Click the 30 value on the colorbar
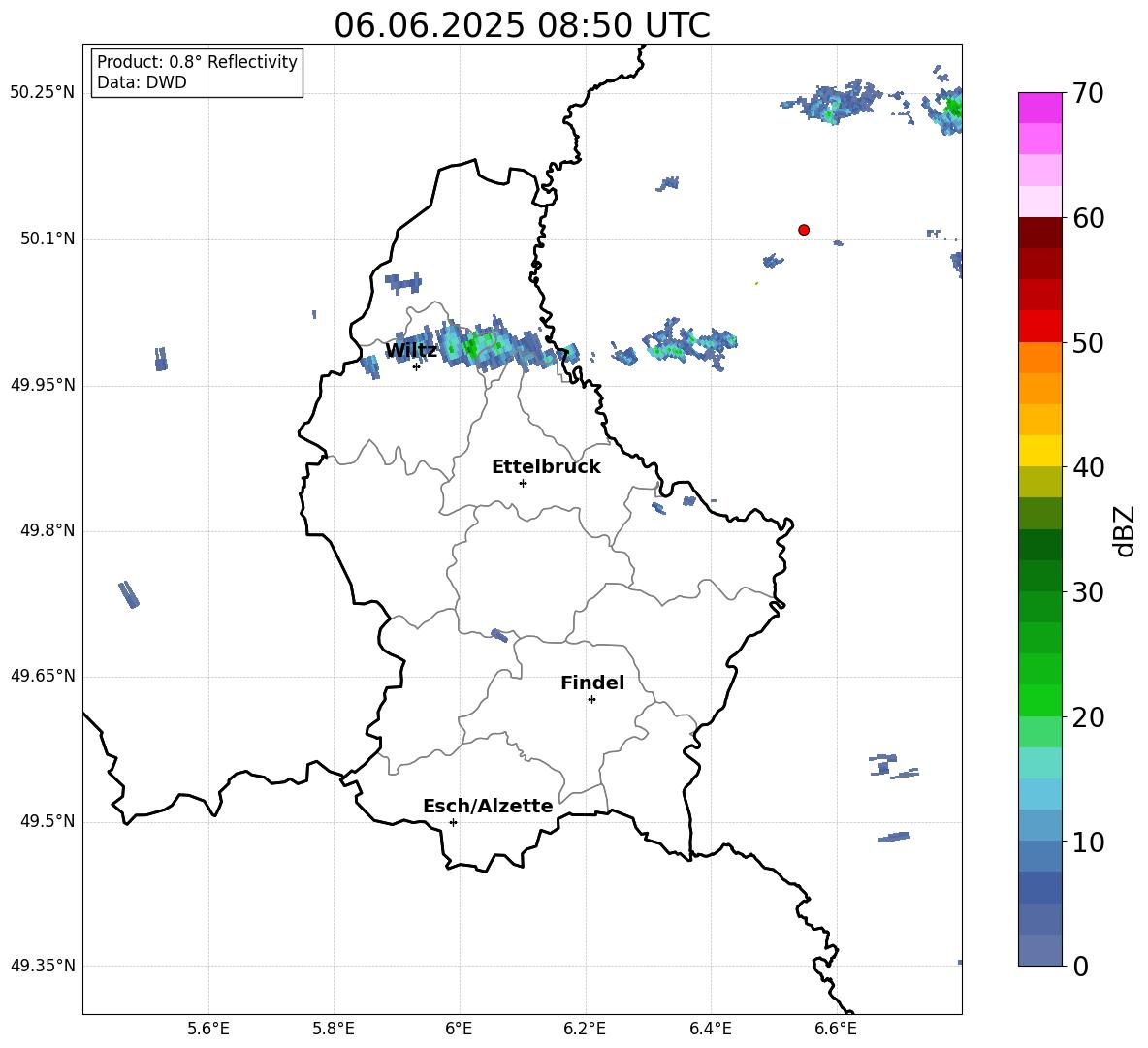 pos(1088,592)
